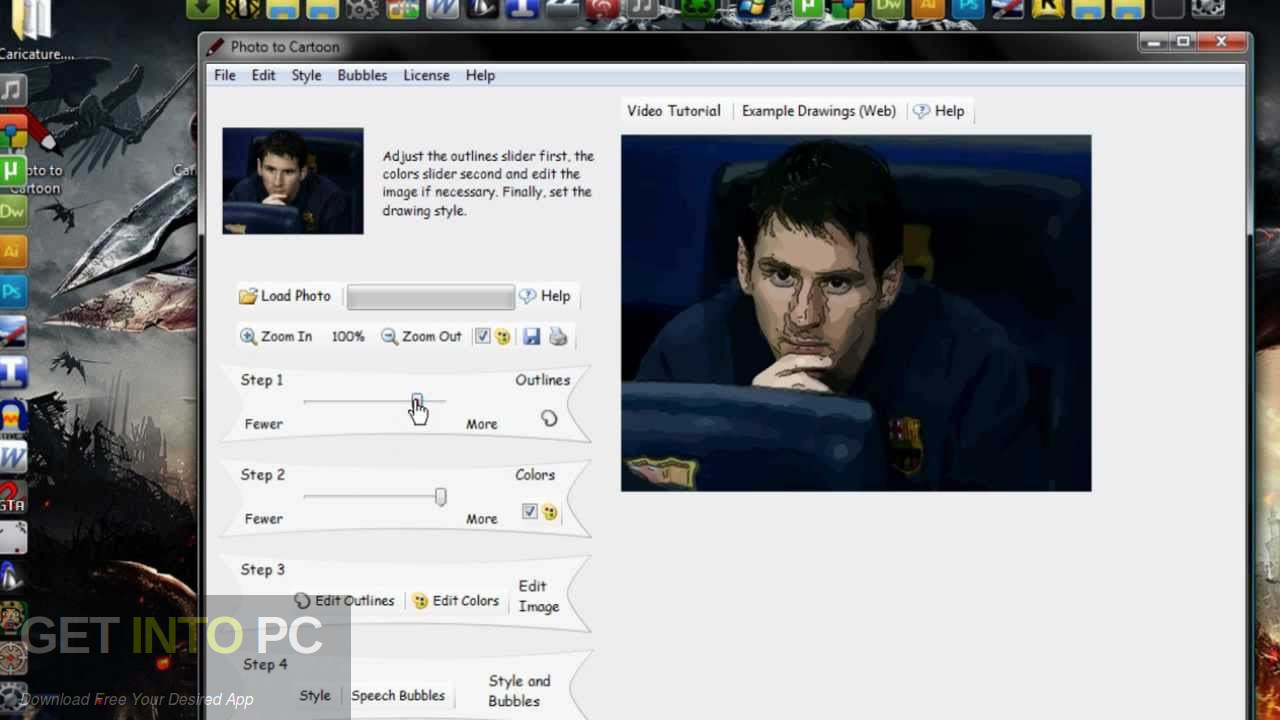Click the blue floppy disk save icon

(x=531, y=337)
